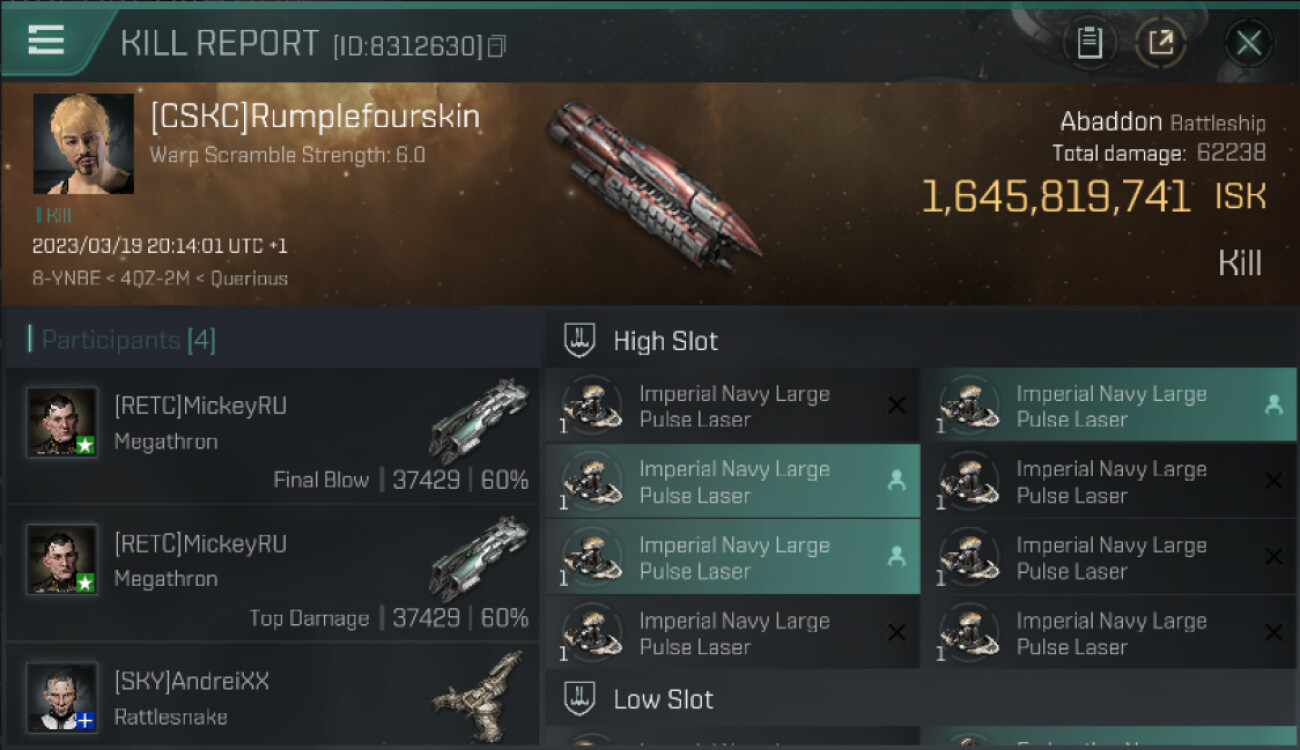The width and height of the screenshot is (1300, 750).
Task: Select top-left Imperial Navy Large Pulse Laser
Action: click(x=733, y=406)
